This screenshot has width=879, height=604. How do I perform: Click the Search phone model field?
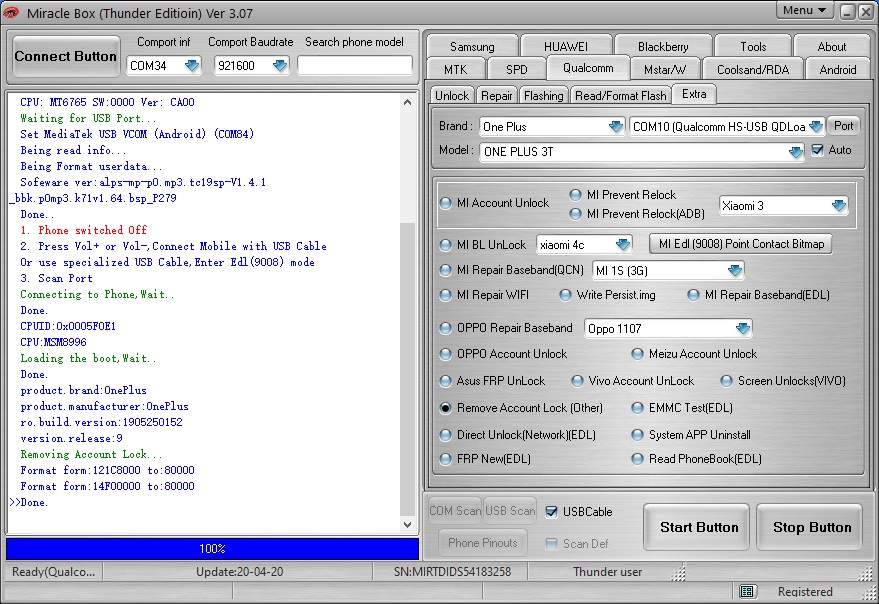(x=355, y=66)
